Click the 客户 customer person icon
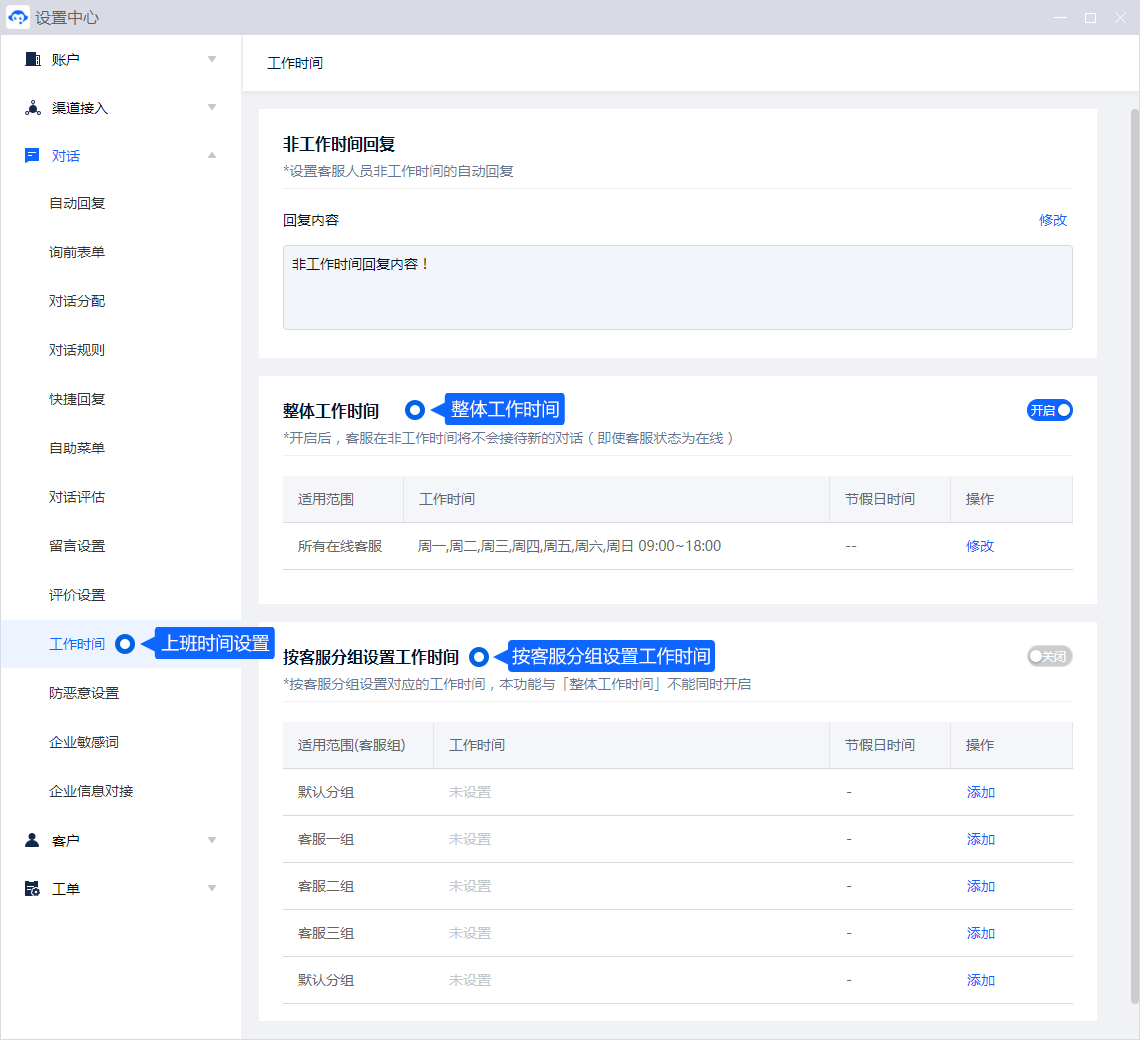 pos(32,840)
